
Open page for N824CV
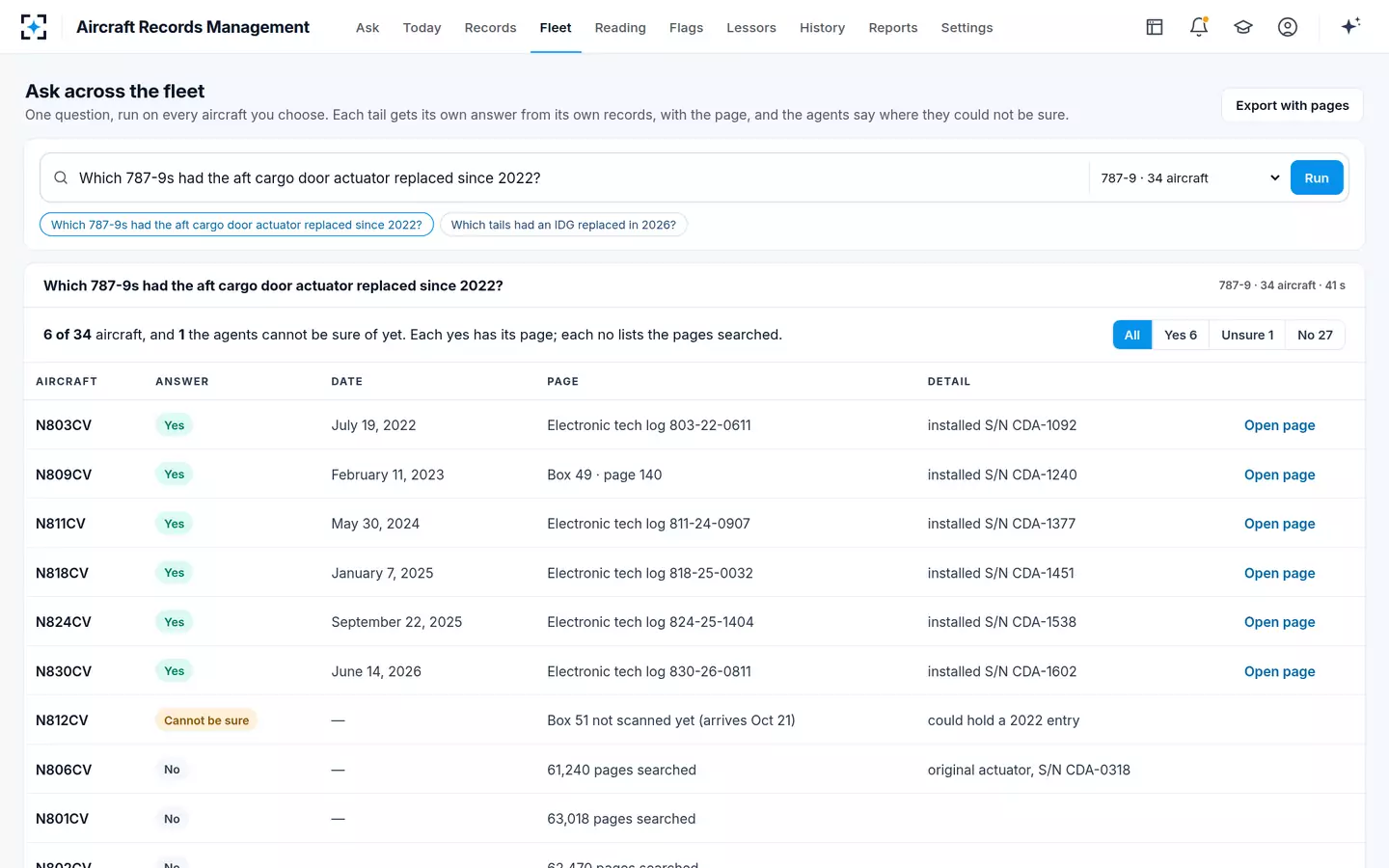[x=1279, y=622]
